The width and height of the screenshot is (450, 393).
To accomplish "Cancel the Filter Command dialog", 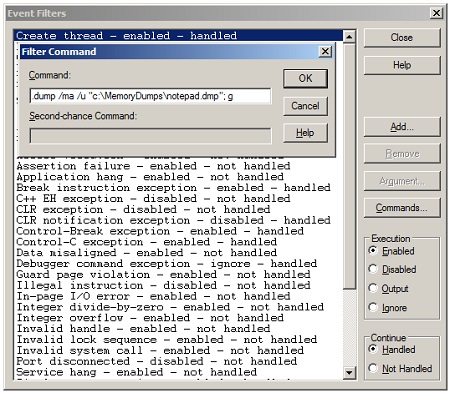I will tap(305, 106).
